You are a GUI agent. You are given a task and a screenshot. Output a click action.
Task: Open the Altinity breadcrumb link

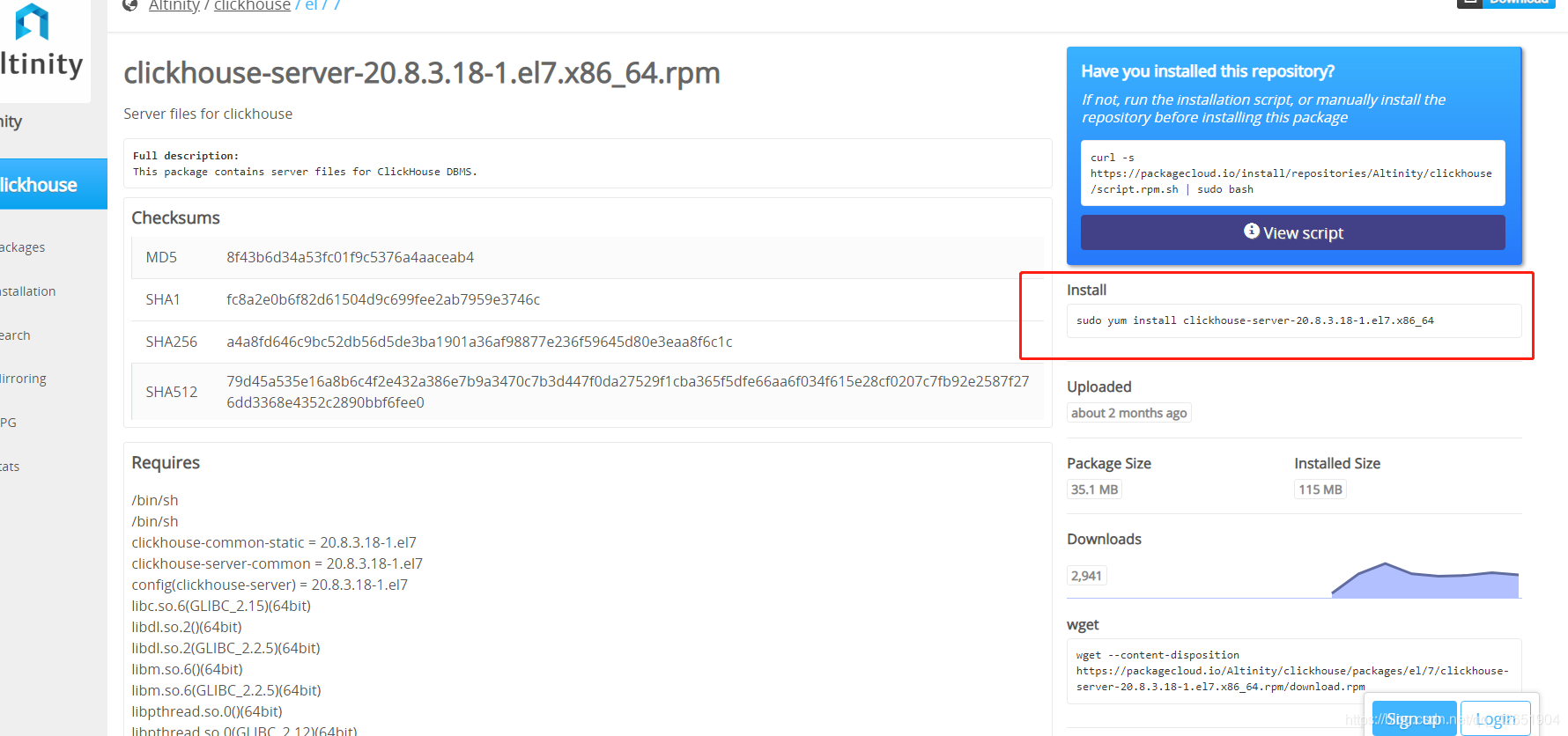point(174,5)
